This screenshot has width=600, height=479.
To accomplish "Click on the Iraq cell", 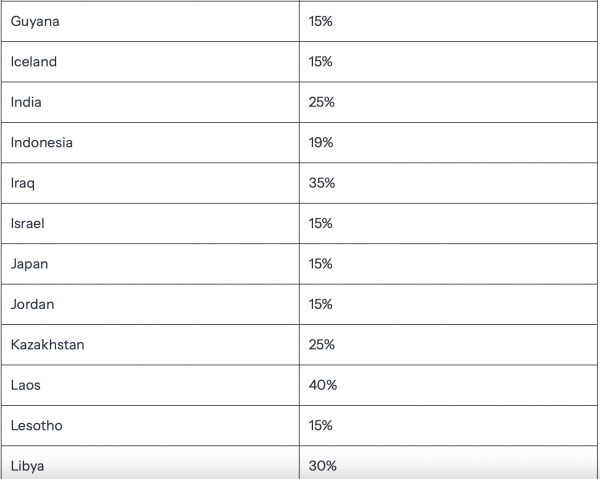I will point(22,183).
